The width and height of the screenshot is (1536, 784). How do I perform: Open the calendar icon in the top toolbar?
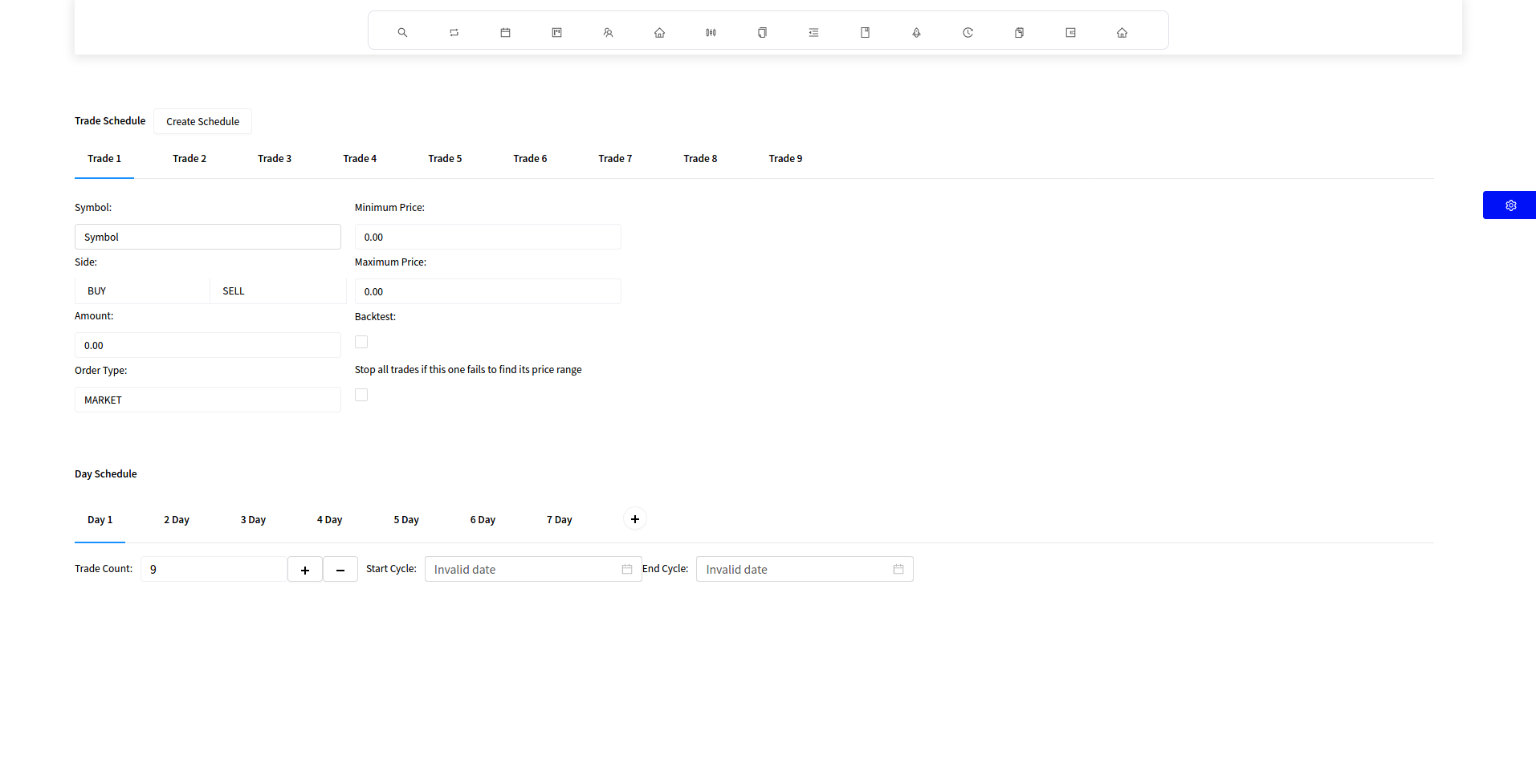click(505, 33)
